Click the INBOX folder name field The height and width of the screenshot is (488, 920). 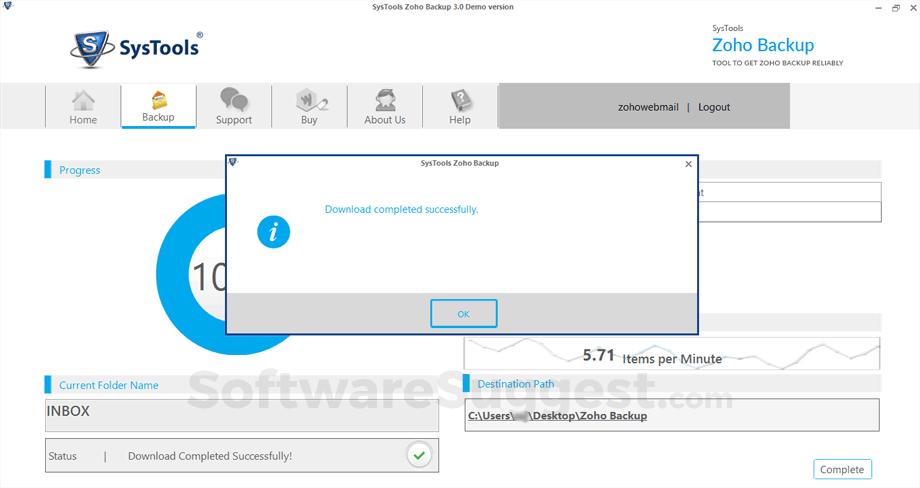pos(242,416)
